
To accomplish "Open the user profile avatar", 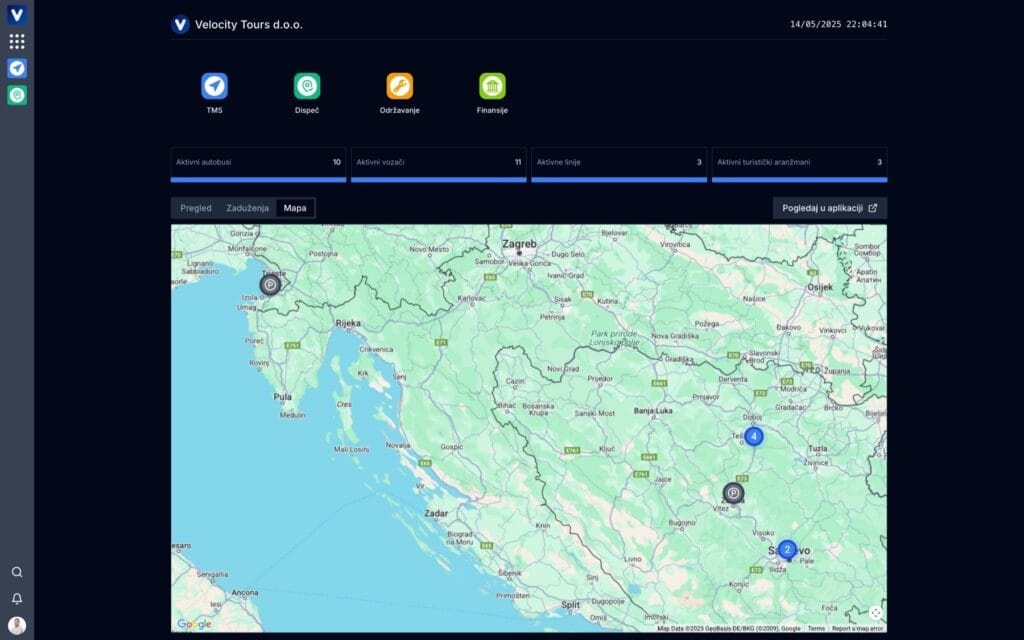I will [x=17, y=626].
